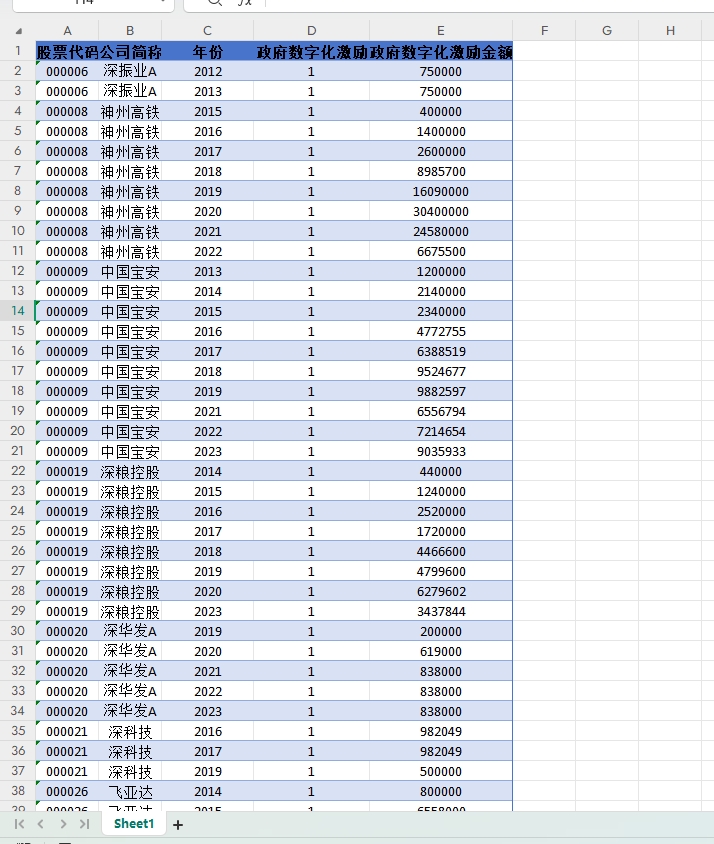Select cell with amount 9882597

[x=440, y=391]
